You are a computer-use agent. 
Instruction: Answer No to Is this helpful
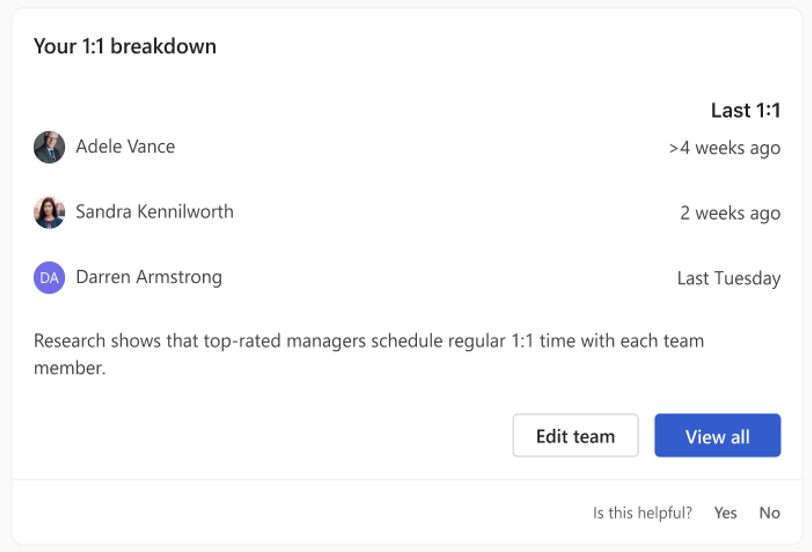pos(770,513)
